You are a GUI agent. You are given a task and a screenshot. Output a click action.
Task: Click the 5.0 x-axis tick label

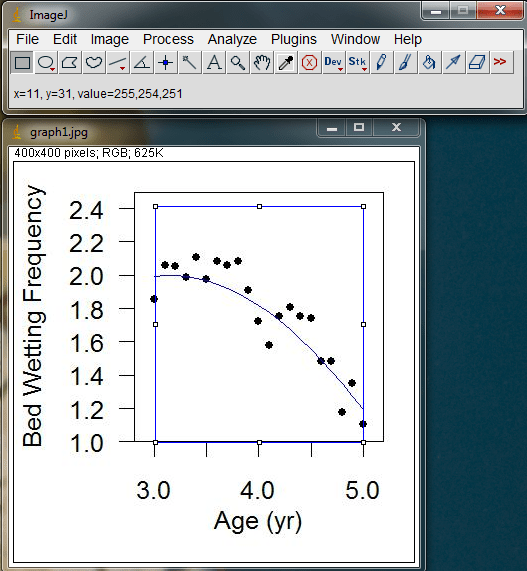point(362,490)
